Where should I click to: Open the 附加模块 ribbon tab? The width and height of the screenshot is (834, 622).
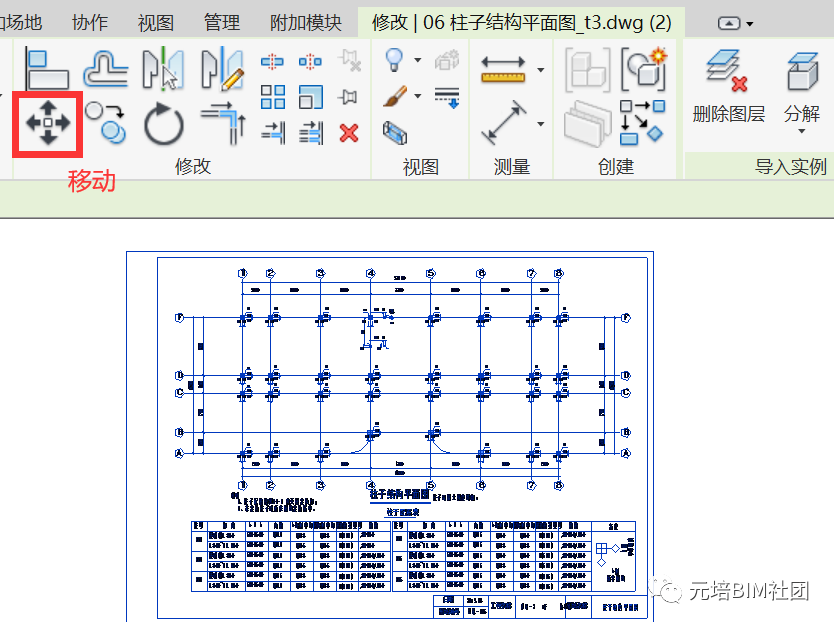point(306,22)
